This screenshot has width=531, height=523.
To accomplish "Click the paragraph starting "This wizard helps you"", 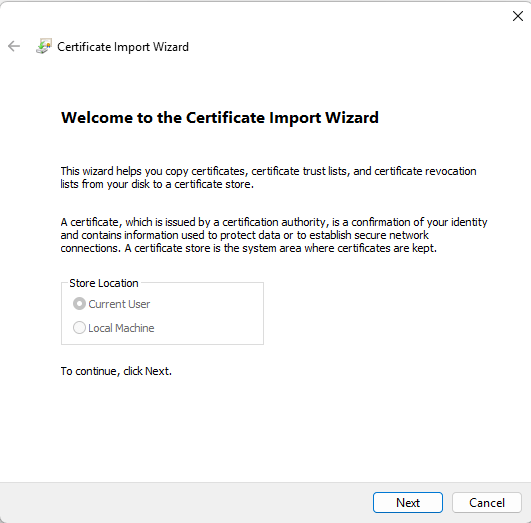I will pyautogui.click(x=268, y=177).
